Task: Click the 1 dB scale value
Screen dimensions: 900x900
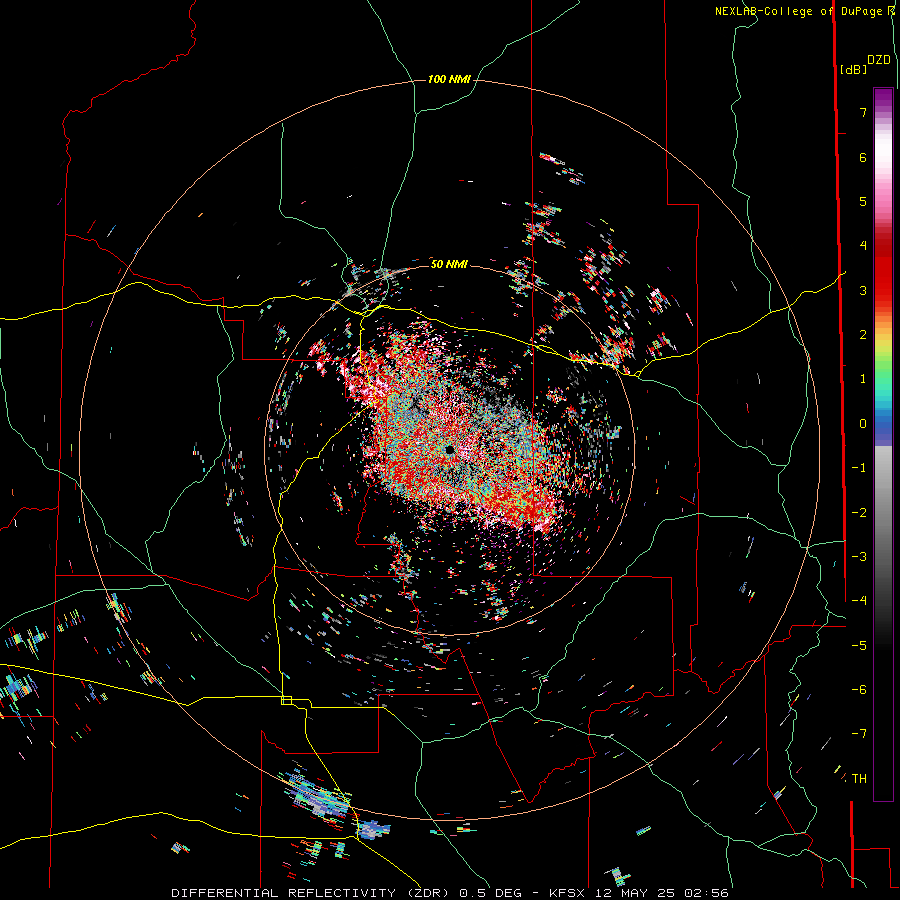Action: [x=863, y=379]
